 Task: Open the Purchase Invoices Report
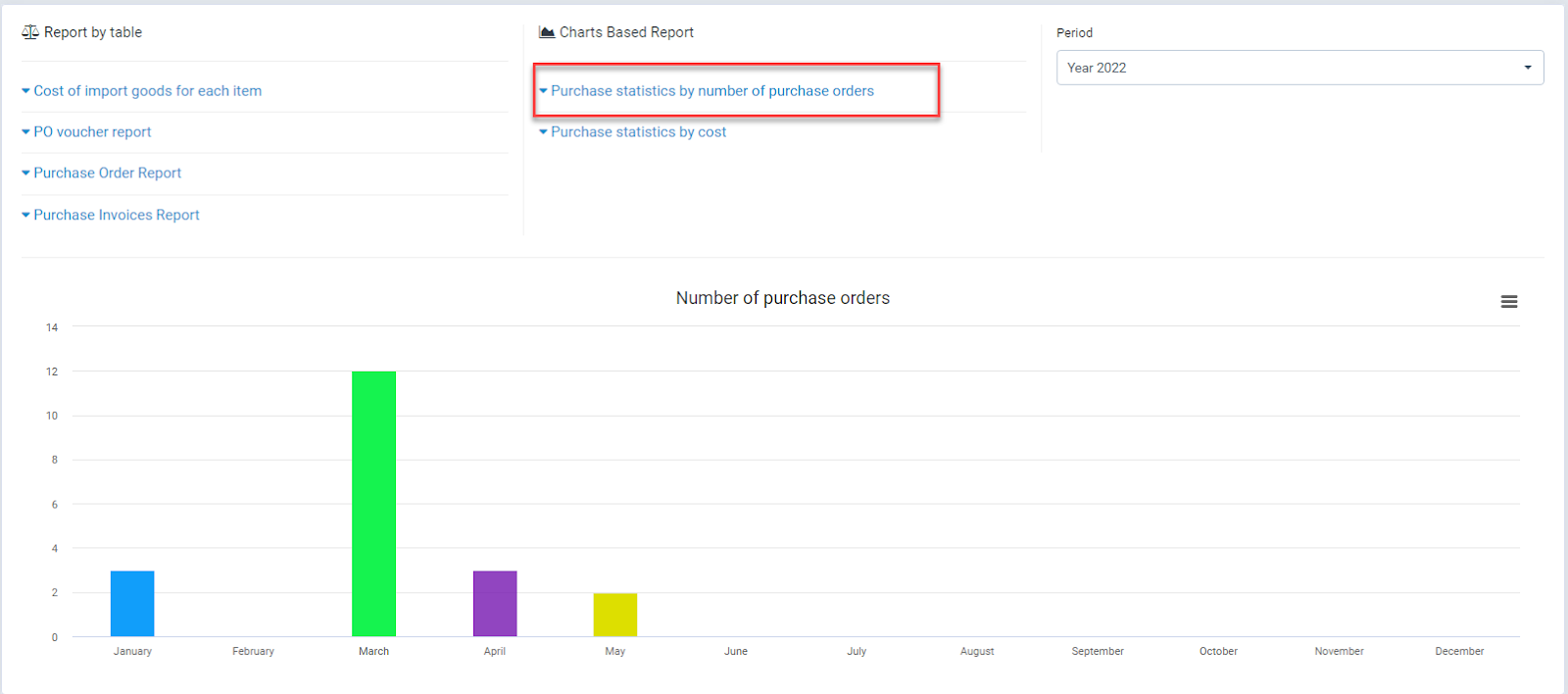tap(117, 215)
